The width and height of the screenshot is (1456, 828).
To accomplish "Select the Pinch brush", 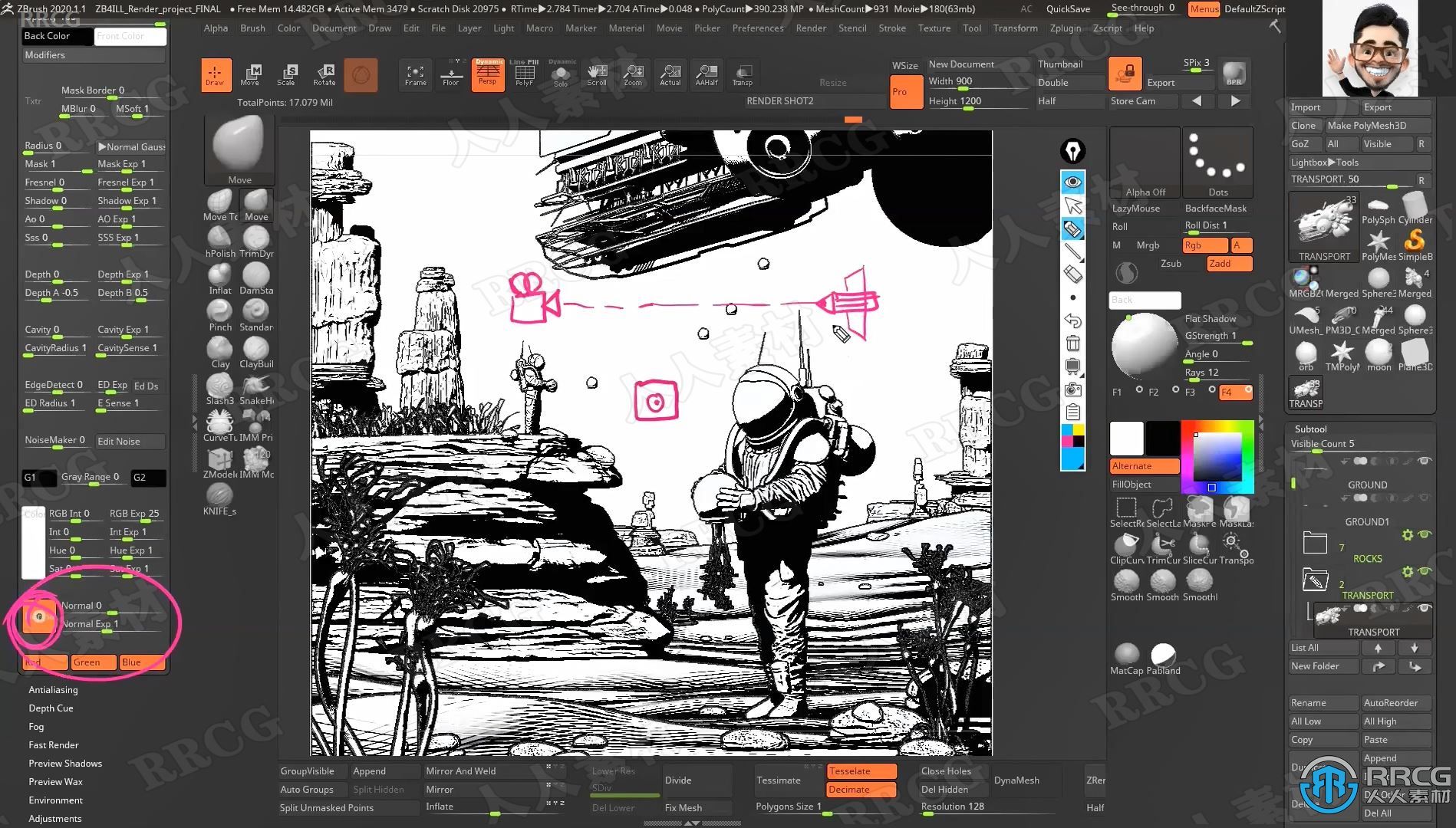I will coord(220,315).
